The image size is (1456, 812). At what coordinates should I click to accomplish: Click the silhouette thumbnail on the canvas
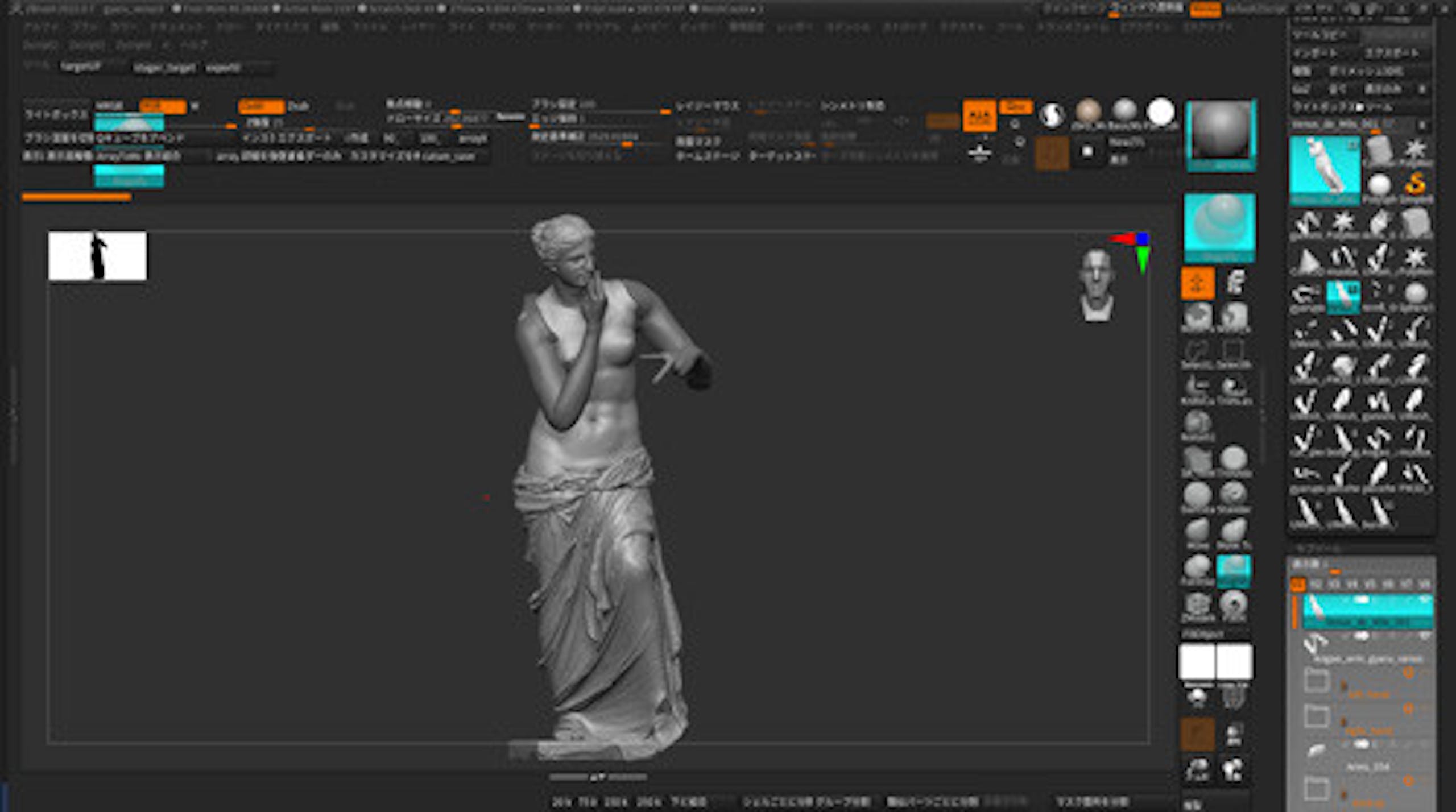pyautogui.click(x=97, y=255)
